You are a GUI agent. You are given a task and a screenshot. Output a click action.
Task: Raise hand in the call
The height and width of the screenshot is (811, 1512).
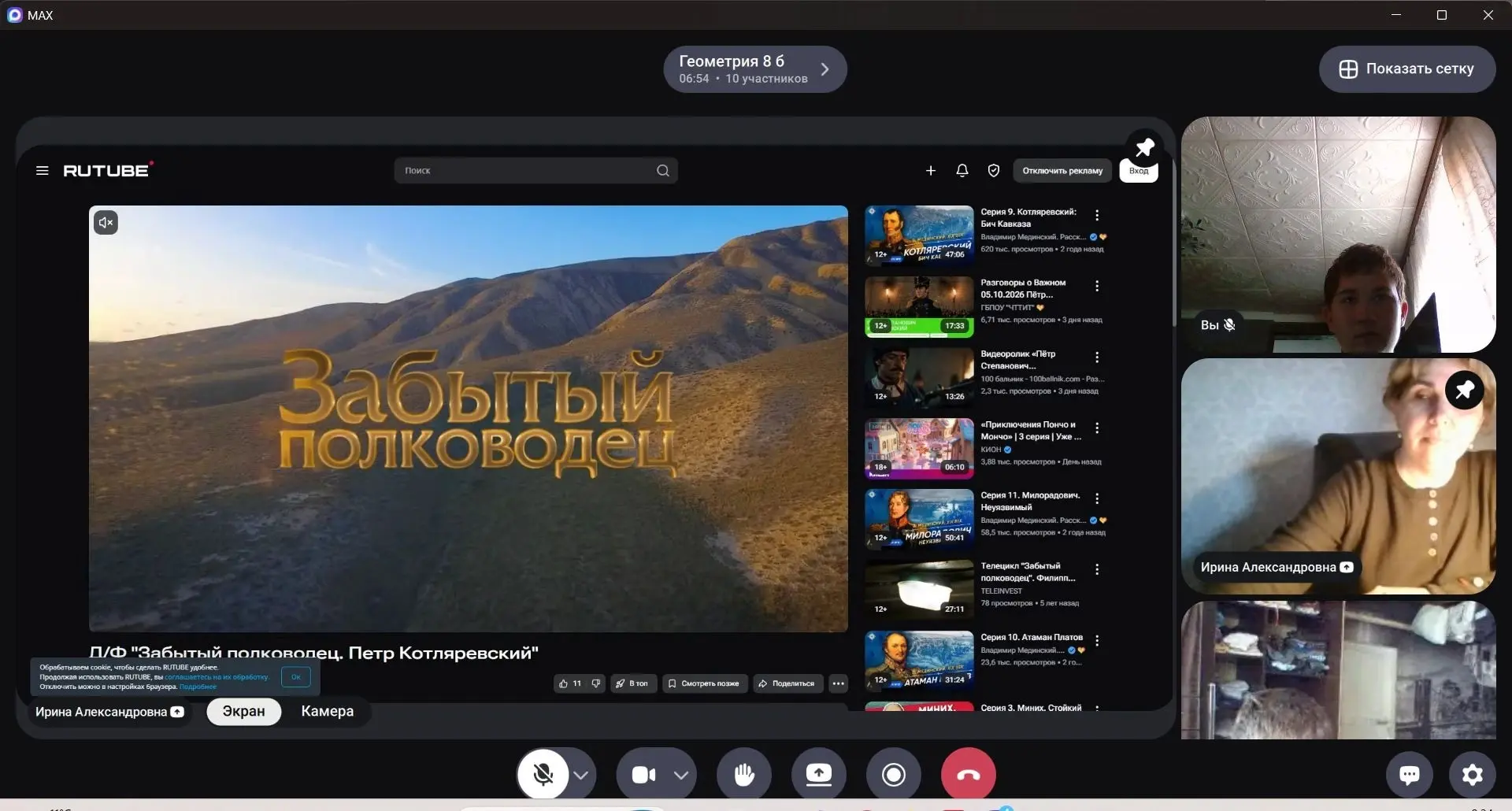[x=743, y=775]
